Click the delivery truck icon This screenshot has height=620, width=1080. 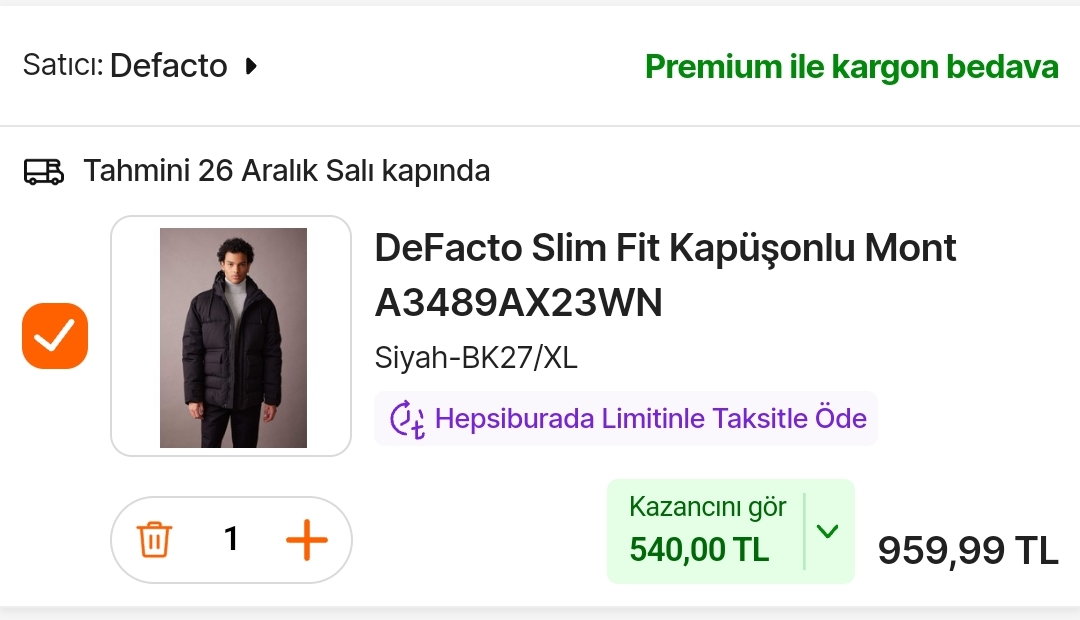coord(44,171)
